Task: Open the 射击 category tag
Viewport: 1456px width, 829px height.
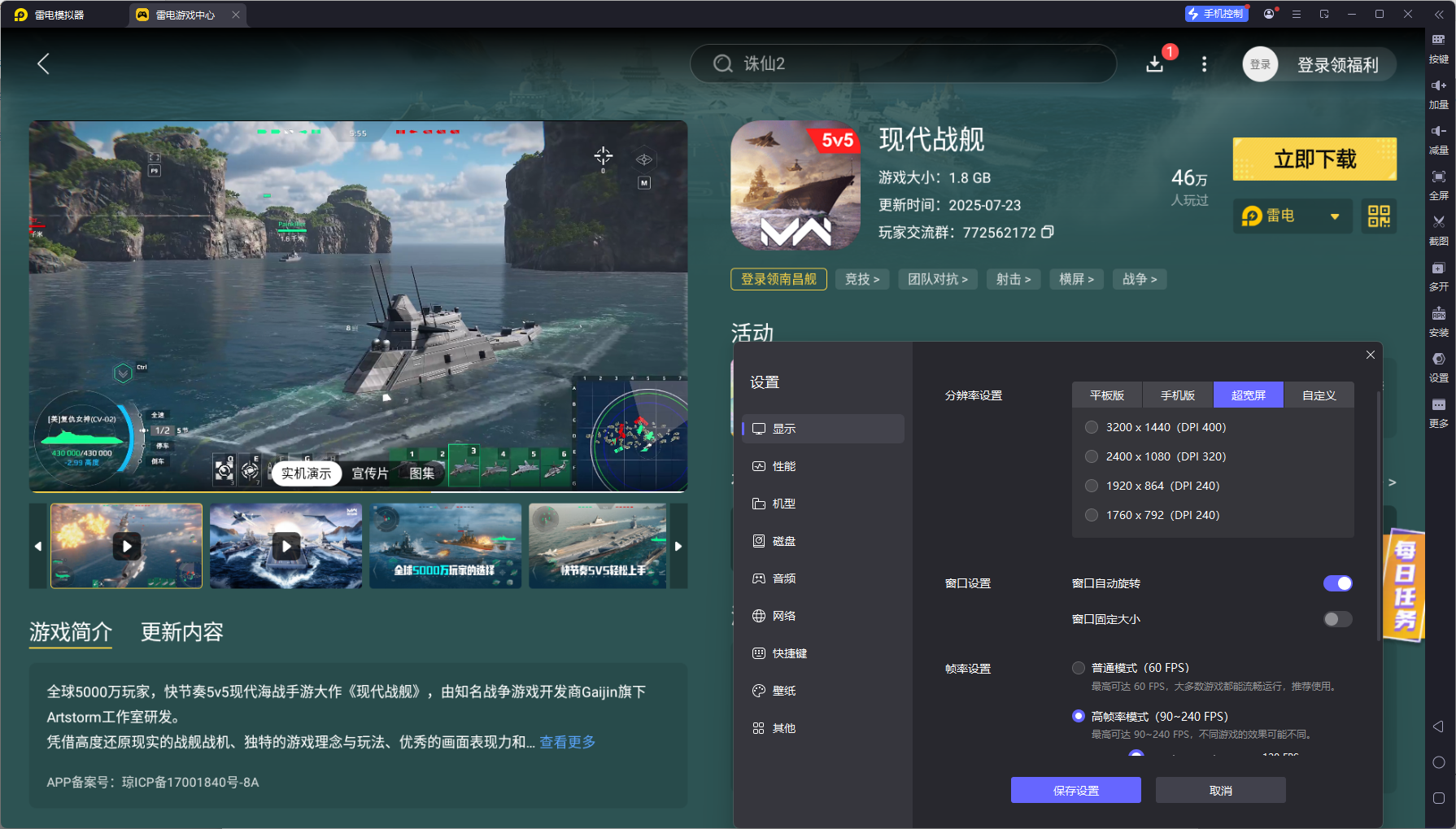Action: click(x=1014, y=279)
